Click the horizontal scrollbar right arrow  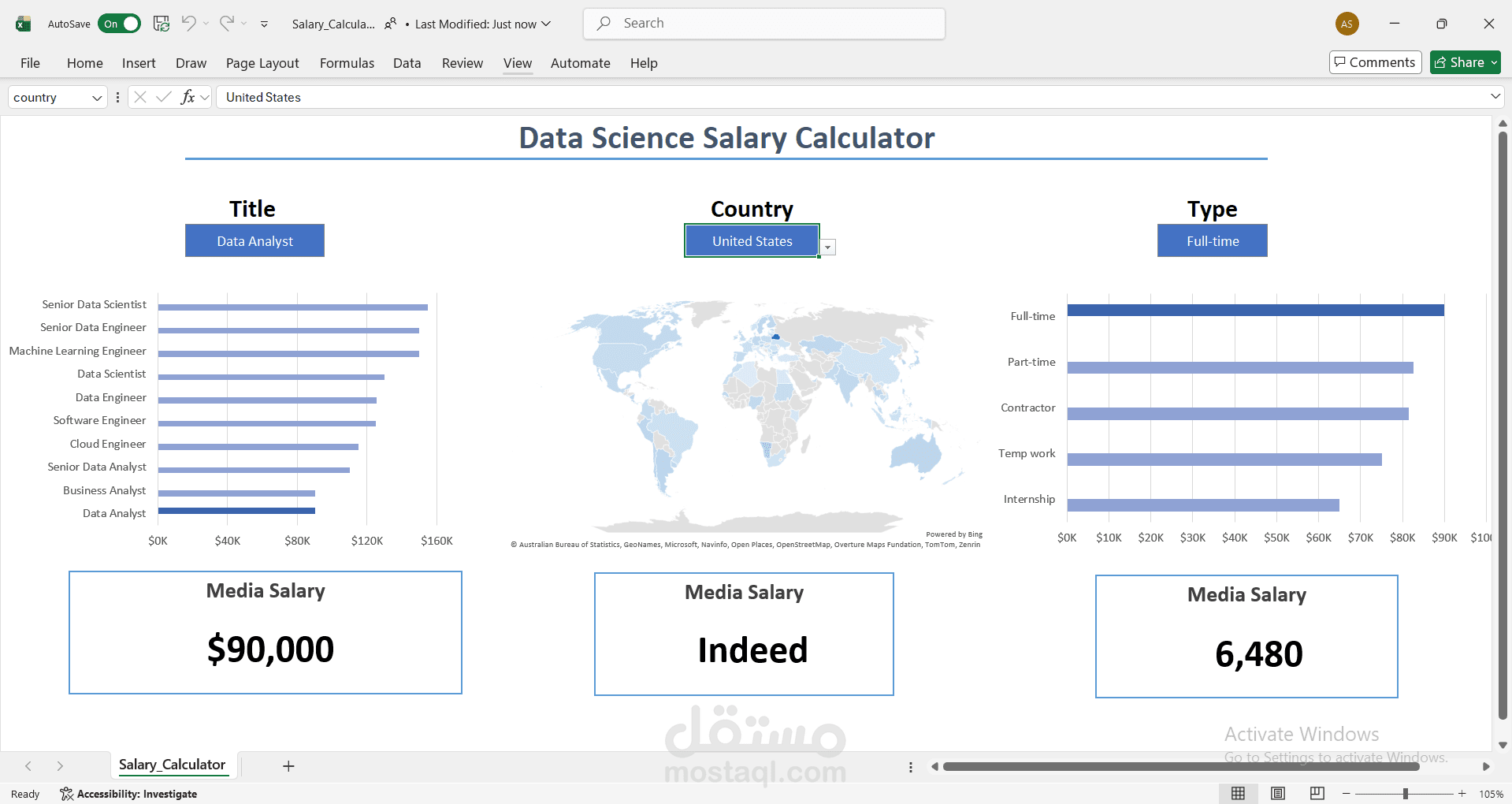1486,766
